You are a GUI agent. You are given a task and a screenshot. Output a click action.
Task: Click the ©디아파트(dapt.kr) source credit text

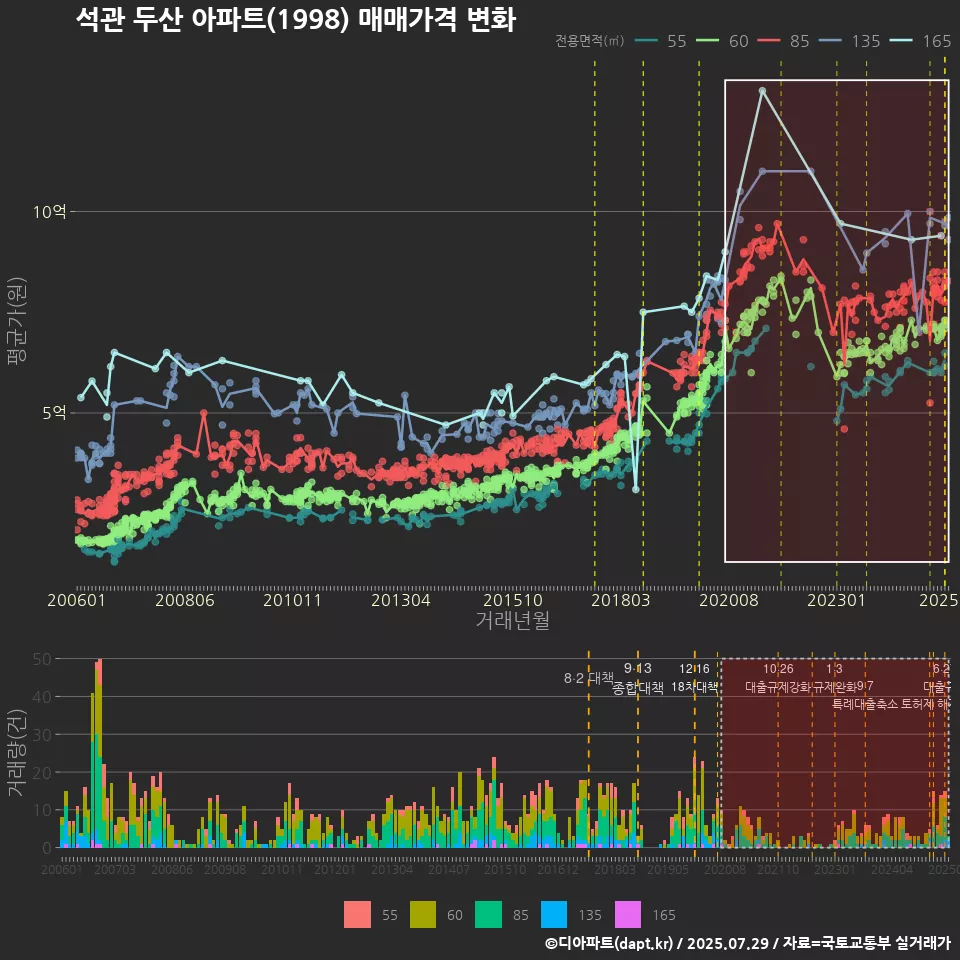point(609,943)
